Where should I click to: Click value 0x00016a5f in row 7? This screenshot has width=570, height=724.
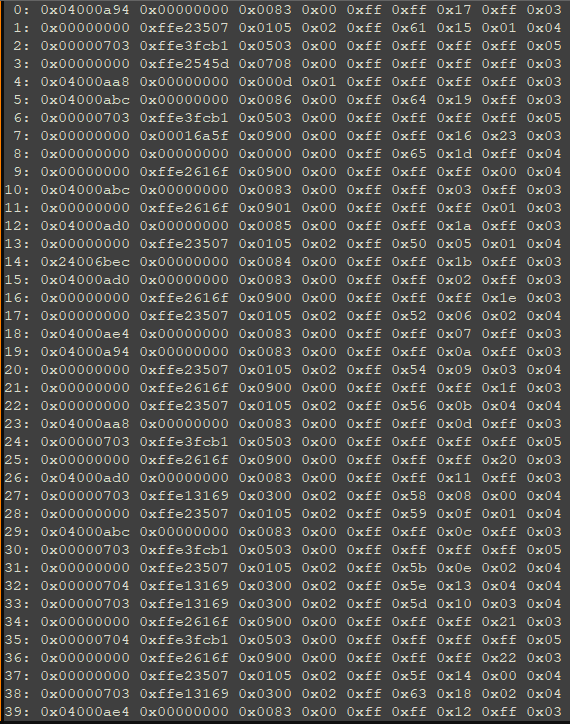tap(184, 136)
